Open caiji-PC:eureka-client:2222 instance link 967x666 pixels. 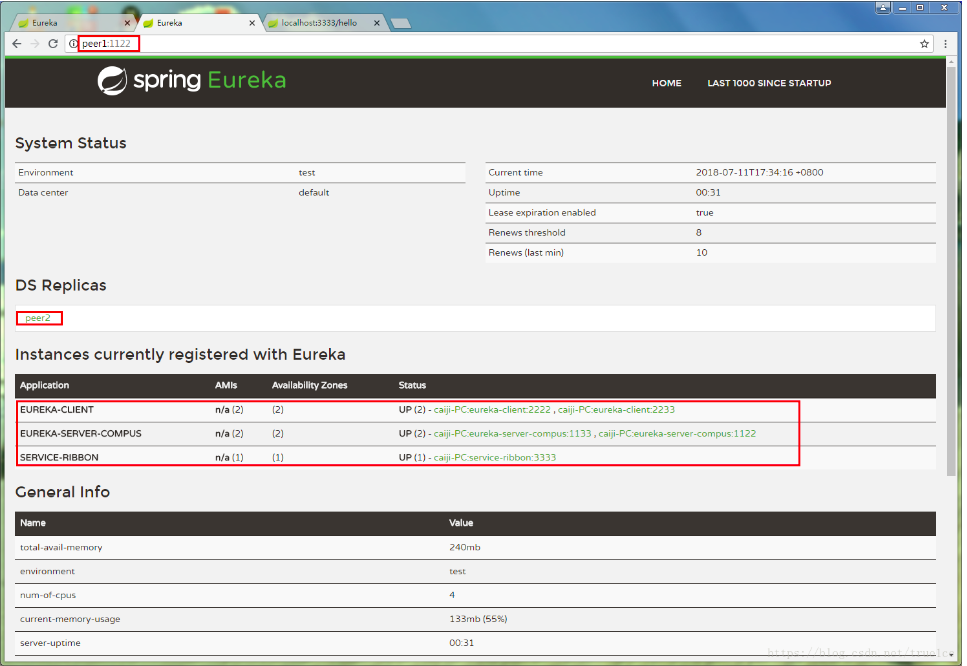pos(492,410)
